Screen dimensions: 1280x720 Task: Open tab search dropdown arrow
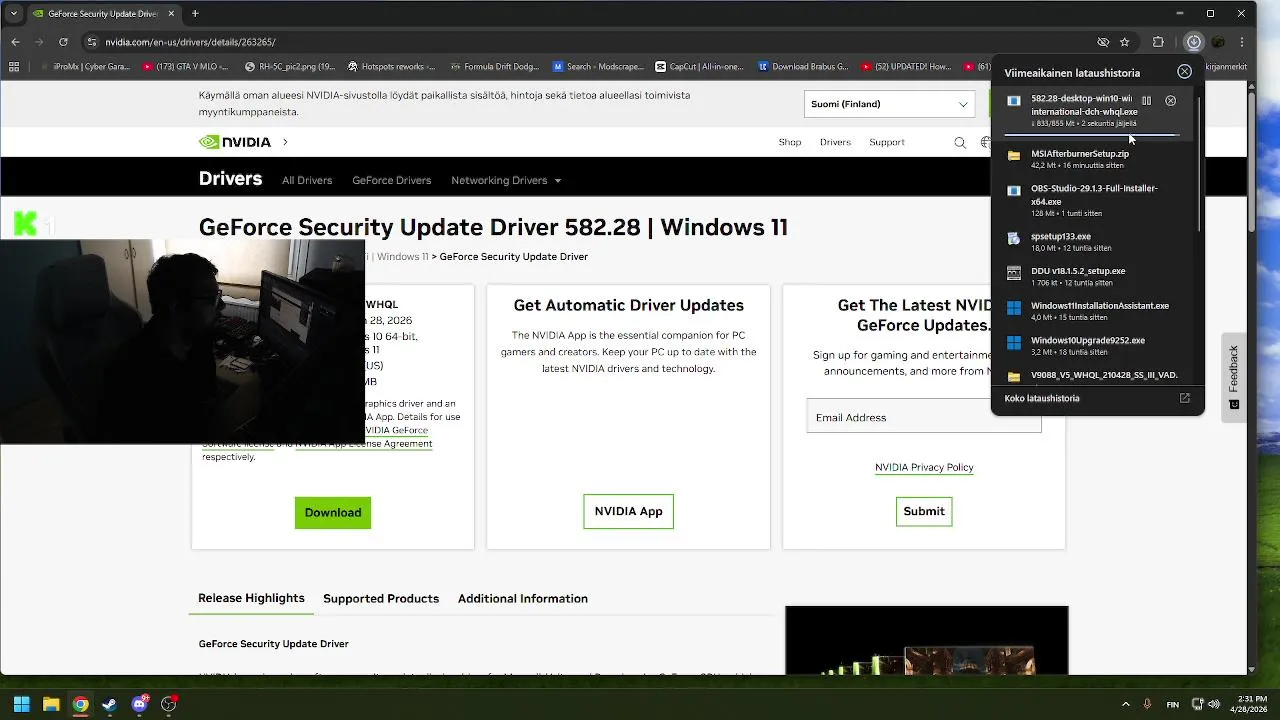13,14
